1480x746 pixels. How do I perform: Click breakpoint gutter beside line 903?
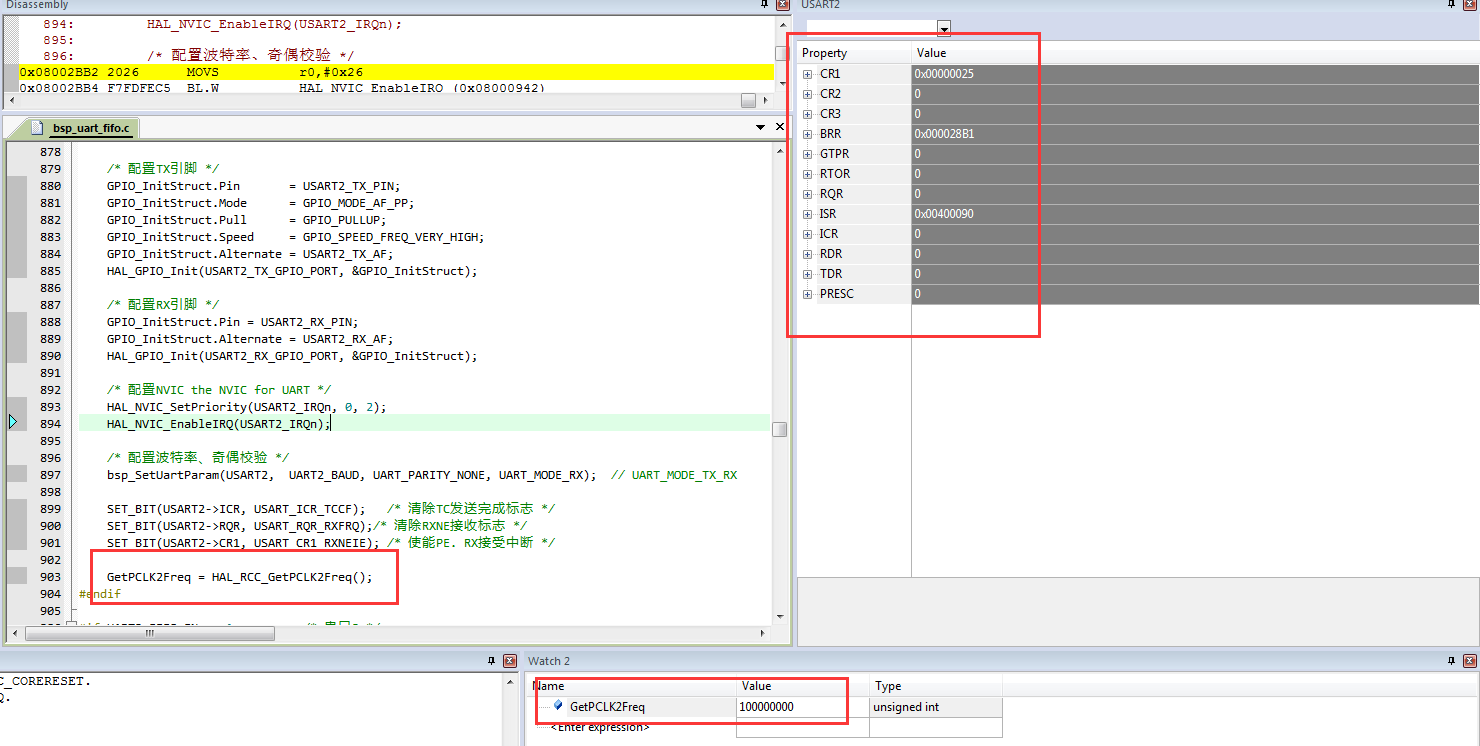click(x=17, y=577)
